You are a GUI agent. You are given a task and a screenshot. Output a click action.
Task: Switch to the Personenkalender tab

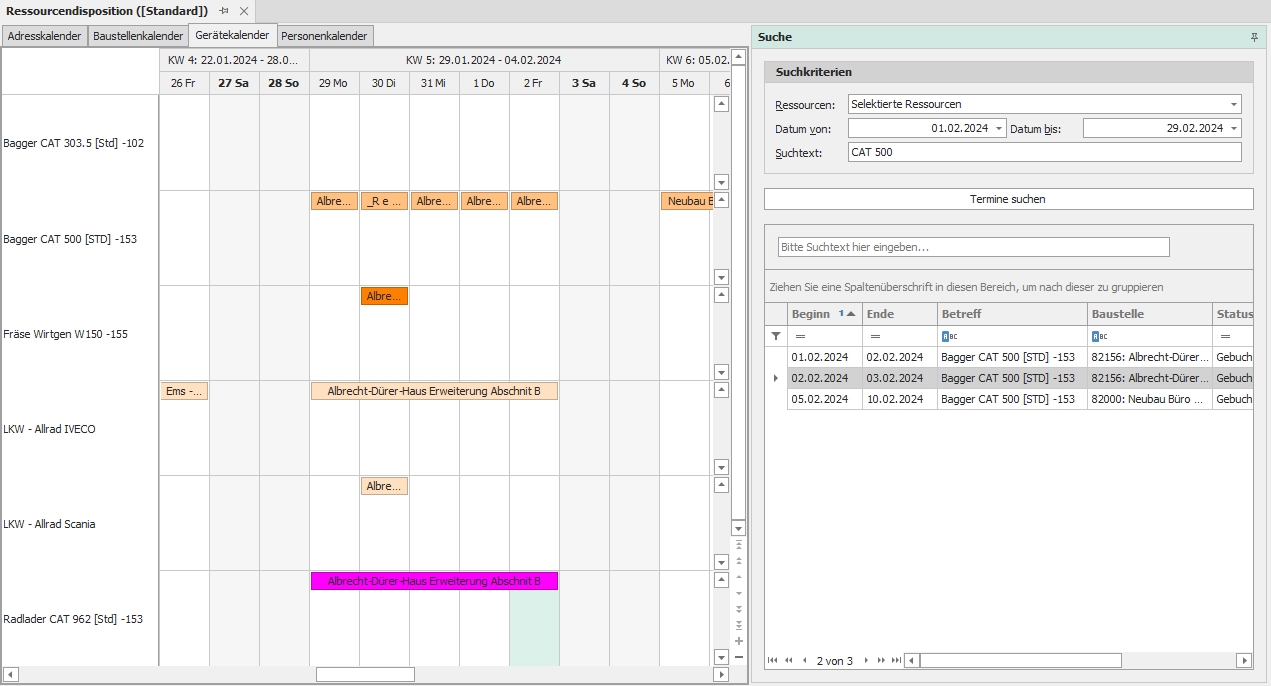324,36
